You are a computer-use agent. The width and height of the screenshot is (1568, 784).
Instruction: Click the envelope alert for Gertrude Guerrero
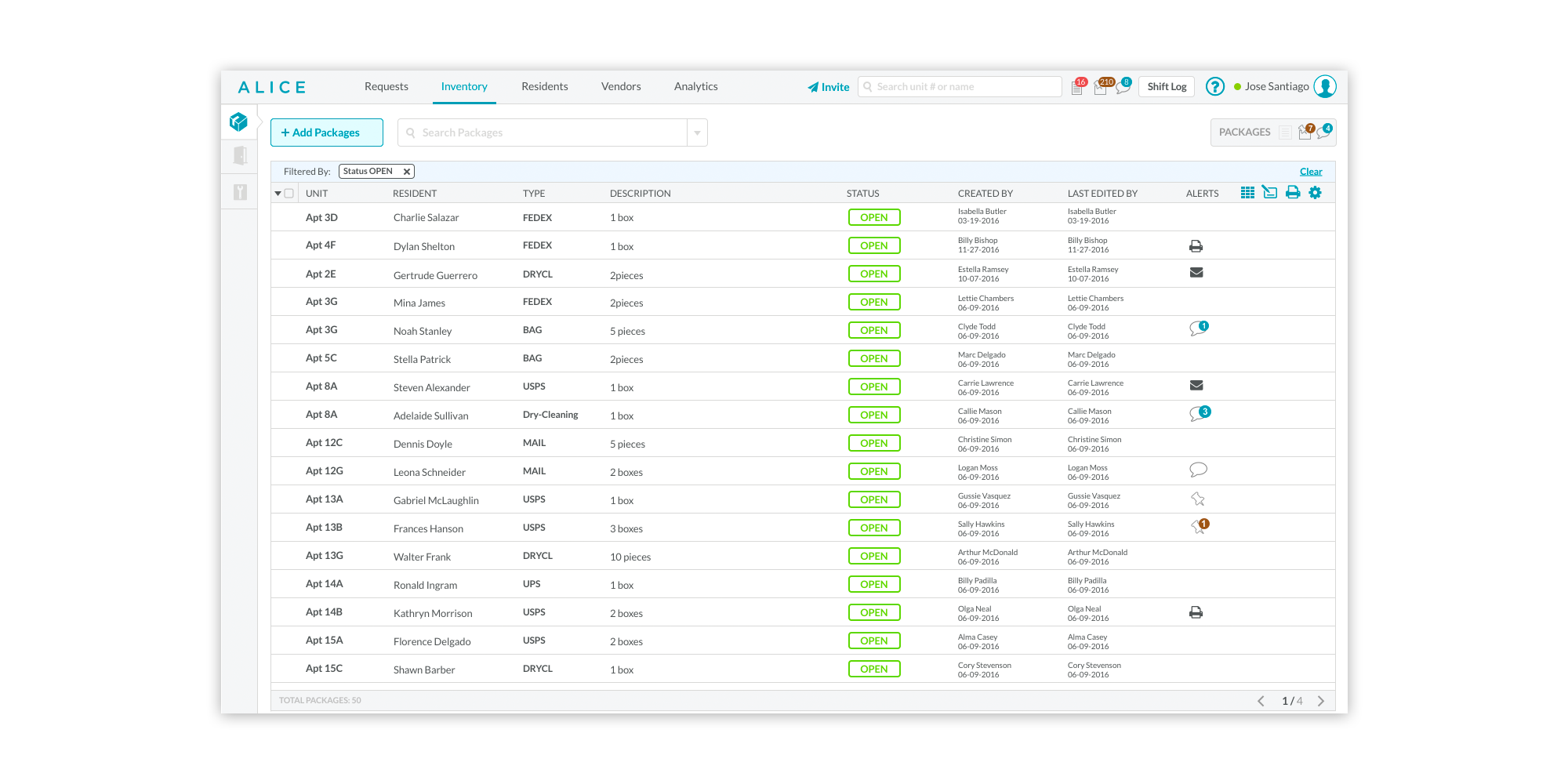[x=1196, y=273]
